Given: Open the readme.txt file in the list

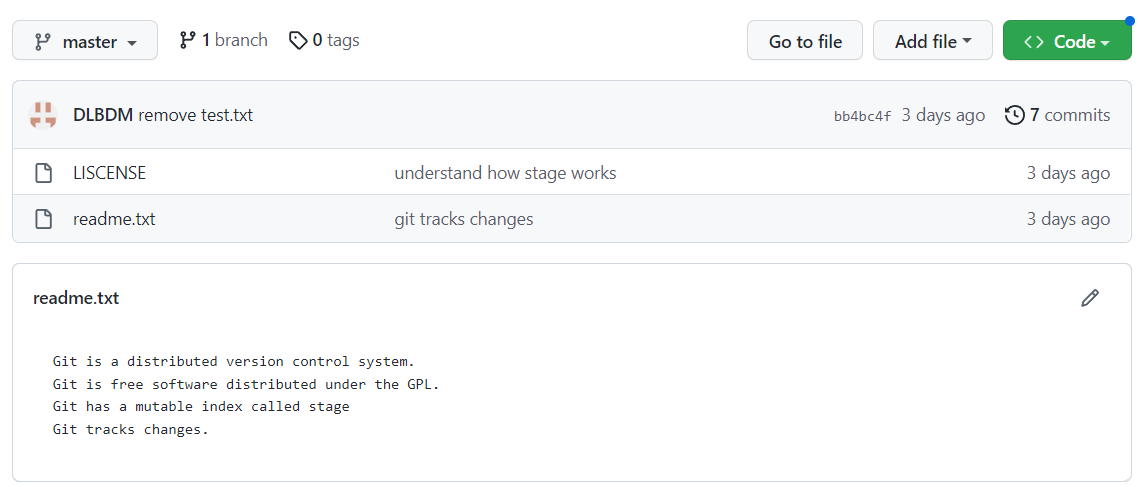Looking at the screenshot, I should (114, 219).
